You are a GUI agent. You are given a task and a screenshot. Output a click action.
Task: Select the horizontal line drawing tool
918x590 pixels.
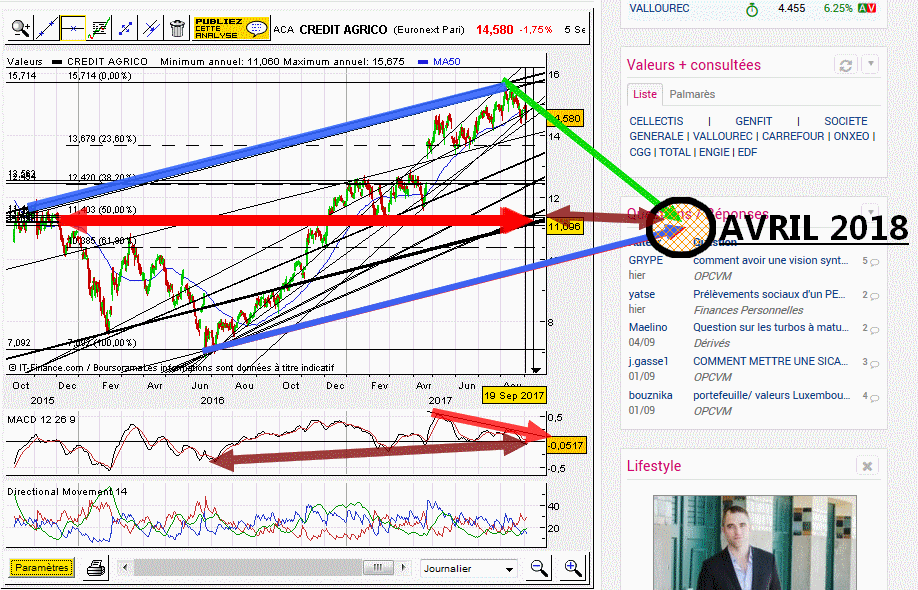click(x=73, y=28)
